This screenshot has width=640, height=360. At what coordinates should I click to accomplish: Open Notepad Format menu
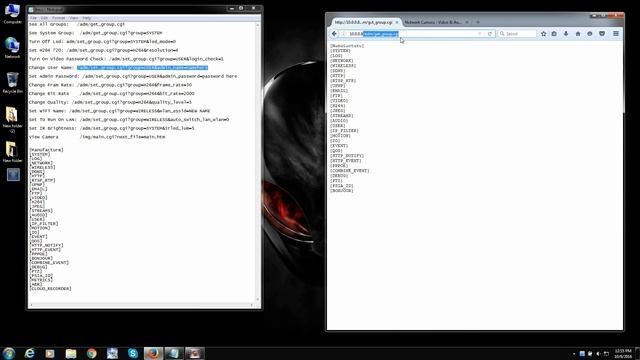pos(58,18)
